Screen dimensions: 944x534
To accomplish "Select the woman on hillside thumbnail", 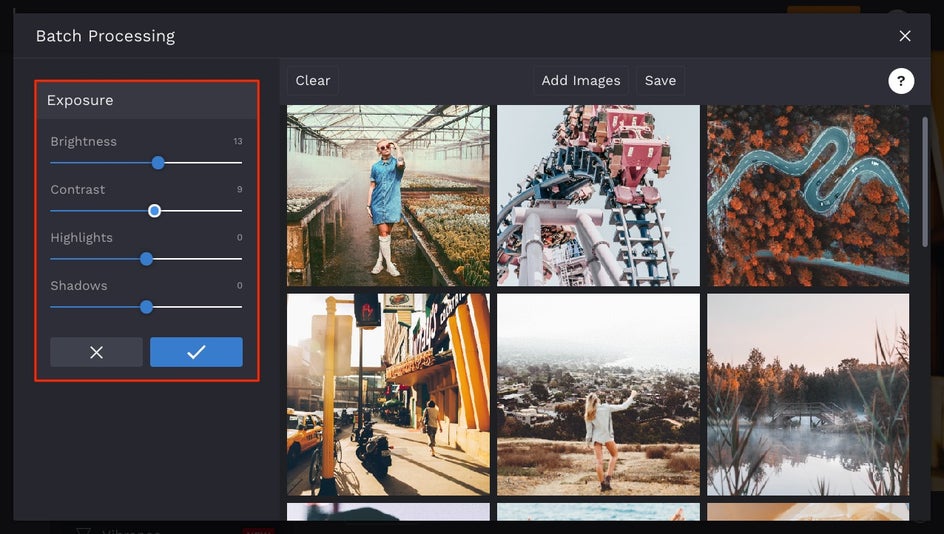I will tap(598, 394).
